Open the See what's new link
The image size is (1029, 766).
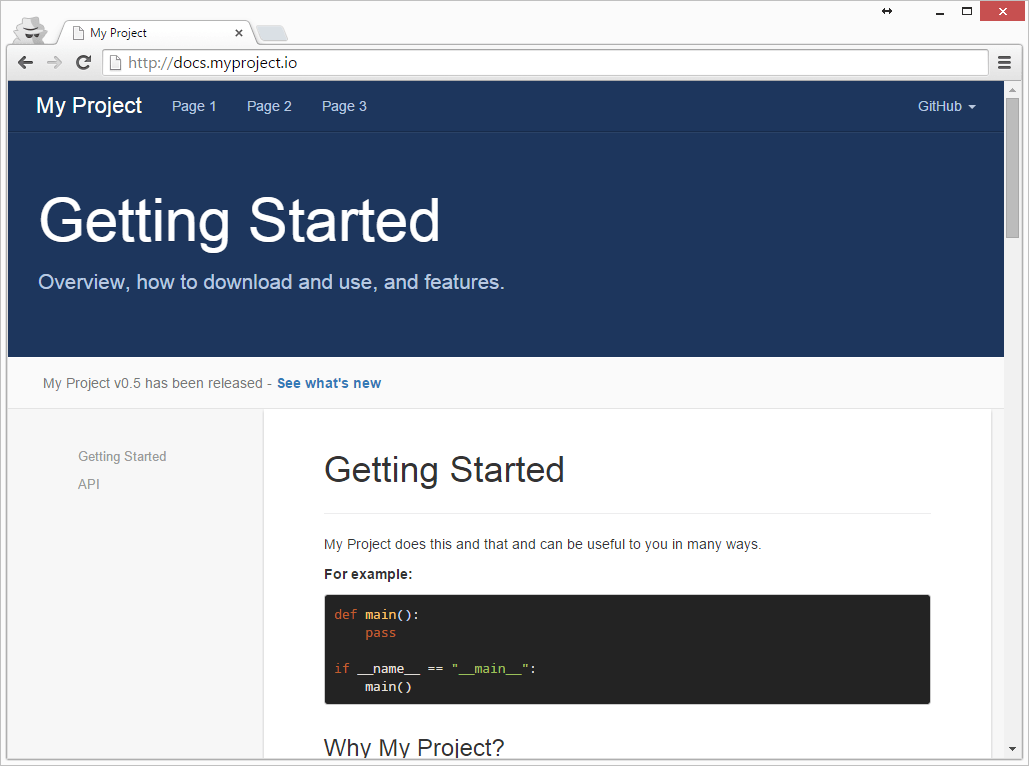(328, 383)
